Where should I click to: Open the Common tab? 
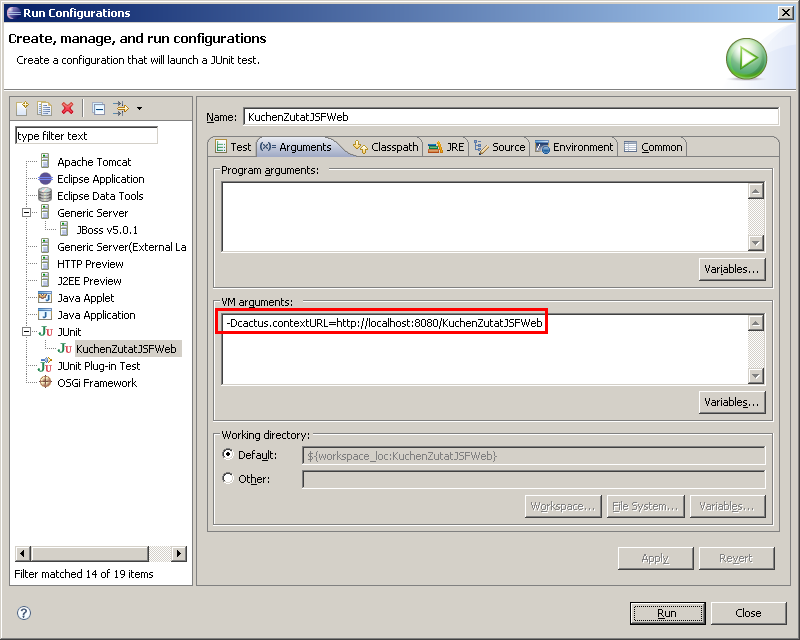point(654,147)
